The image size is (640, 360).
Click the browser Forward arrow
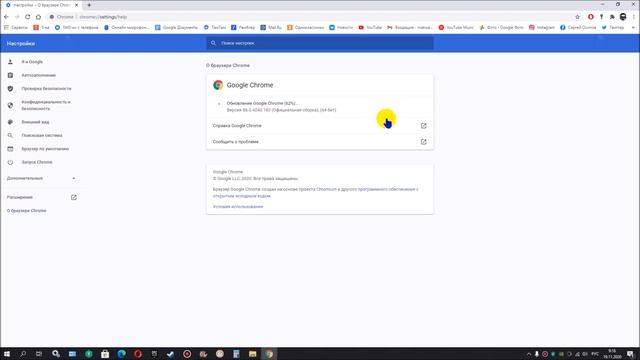tap(17, 17)
